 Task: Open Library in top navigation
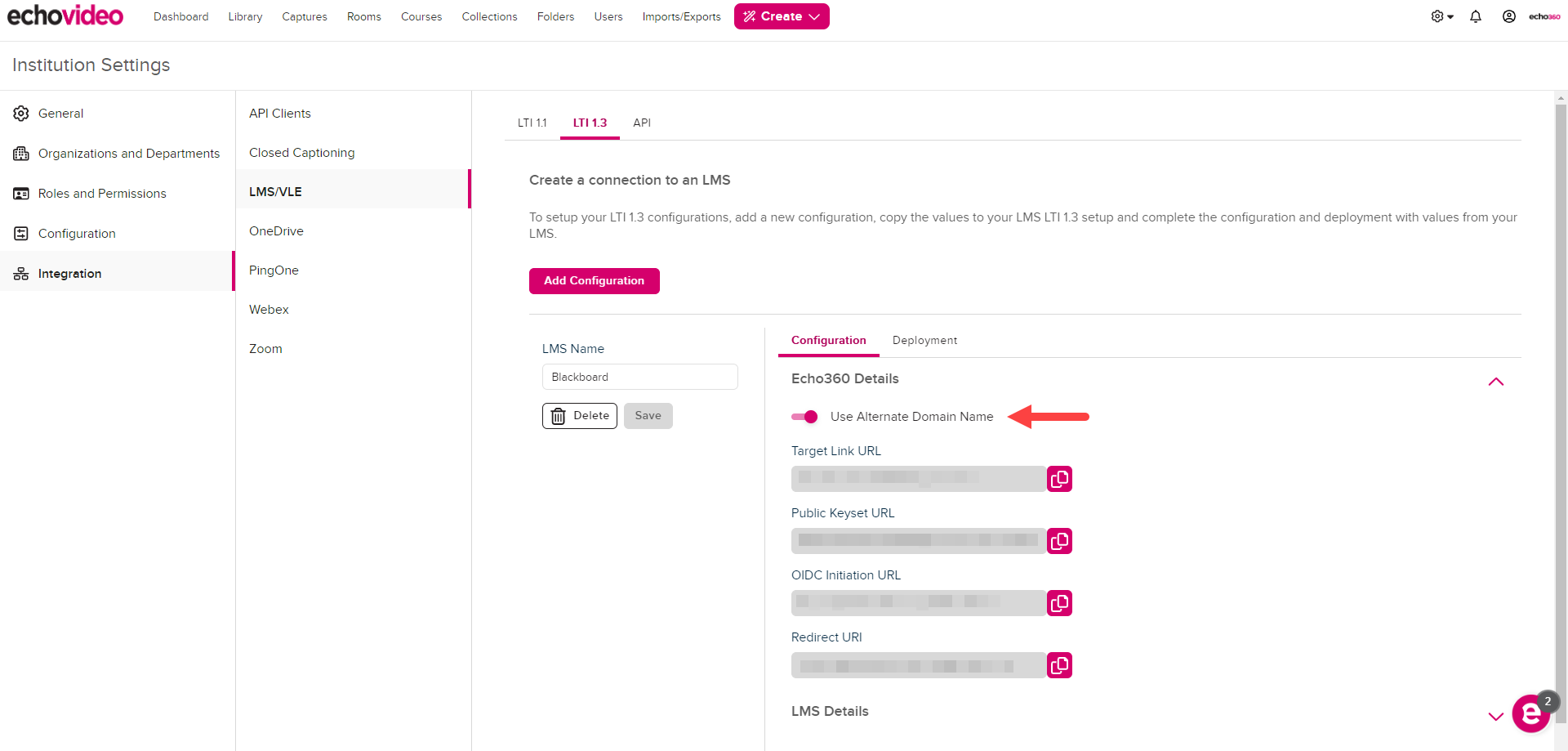[245, 16]
